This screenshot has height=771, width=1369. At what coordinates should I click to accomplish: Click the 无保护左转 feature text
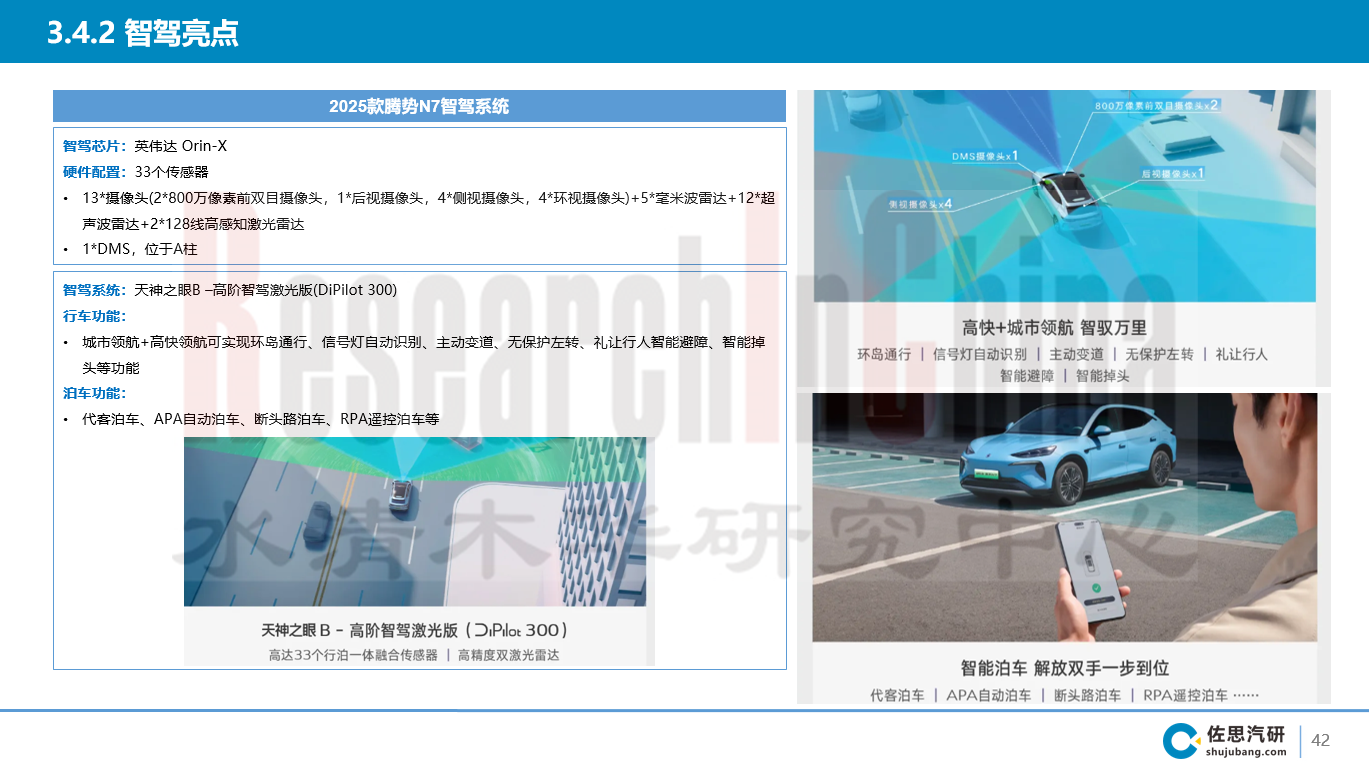pyautogui.click(x=1159, y=354)
